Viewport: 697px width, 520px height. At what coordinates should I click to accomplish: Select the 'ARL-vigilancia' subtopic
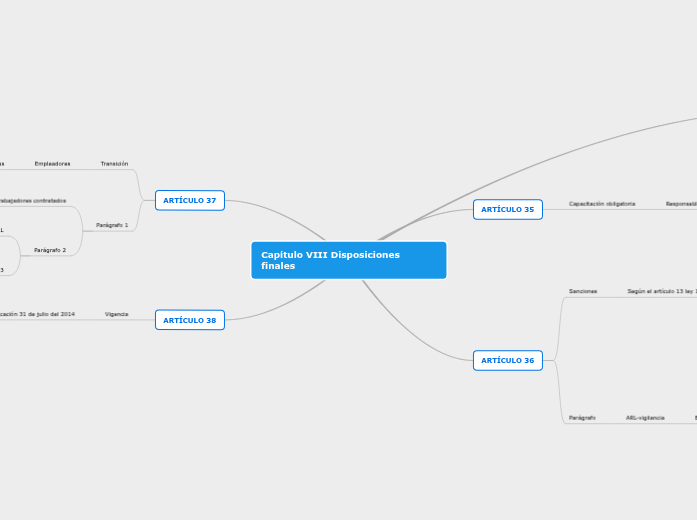(645, 417)
